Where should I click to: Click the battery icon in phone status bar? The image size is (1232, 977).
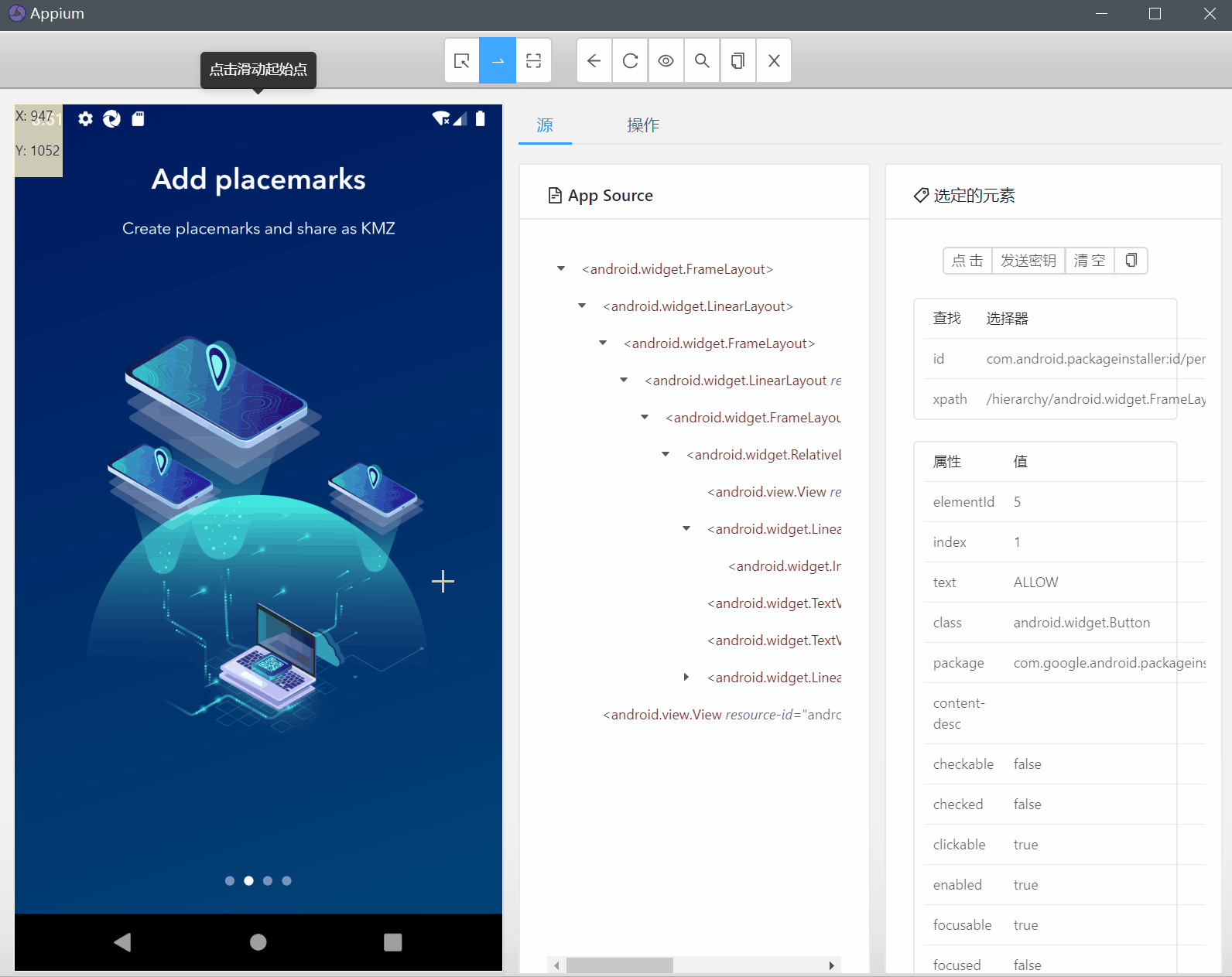[481, 118]
